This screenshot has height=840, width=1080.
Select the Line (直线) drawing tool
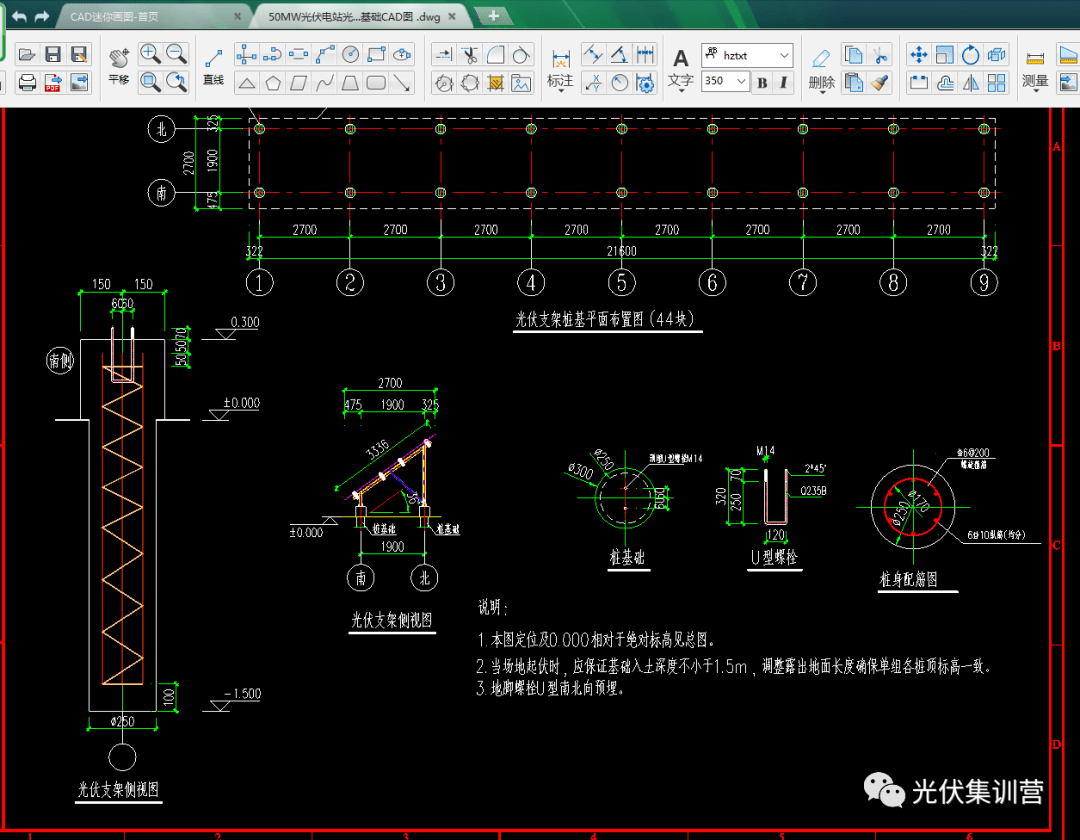click(213, 62)
